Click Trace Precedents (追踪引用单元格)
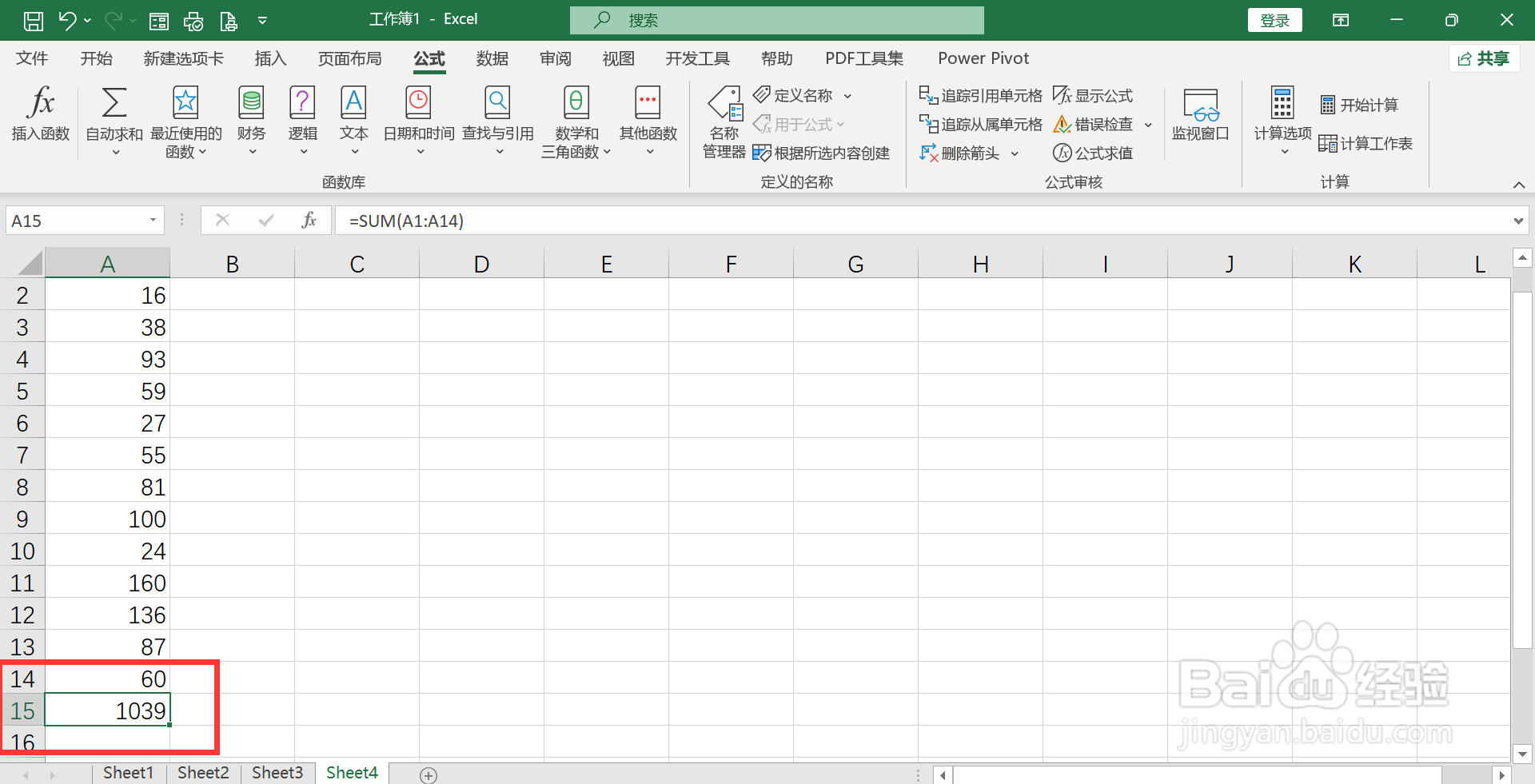The width and height of the screenshot is (1535, 784). (x=981, y=96)
